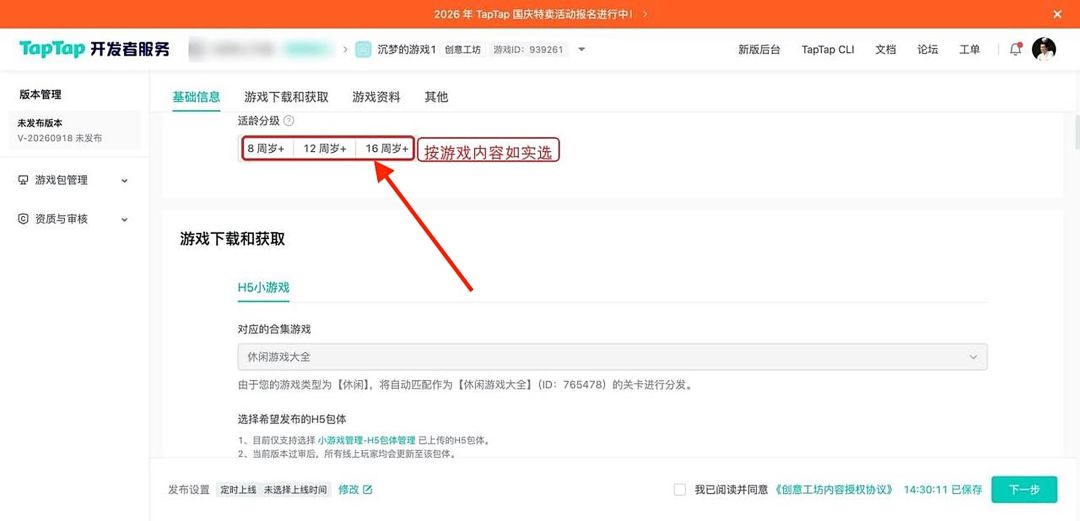Switch to the 基础信息 tab
This screenshot has width=1080, height=521.
tap(196, 97)
